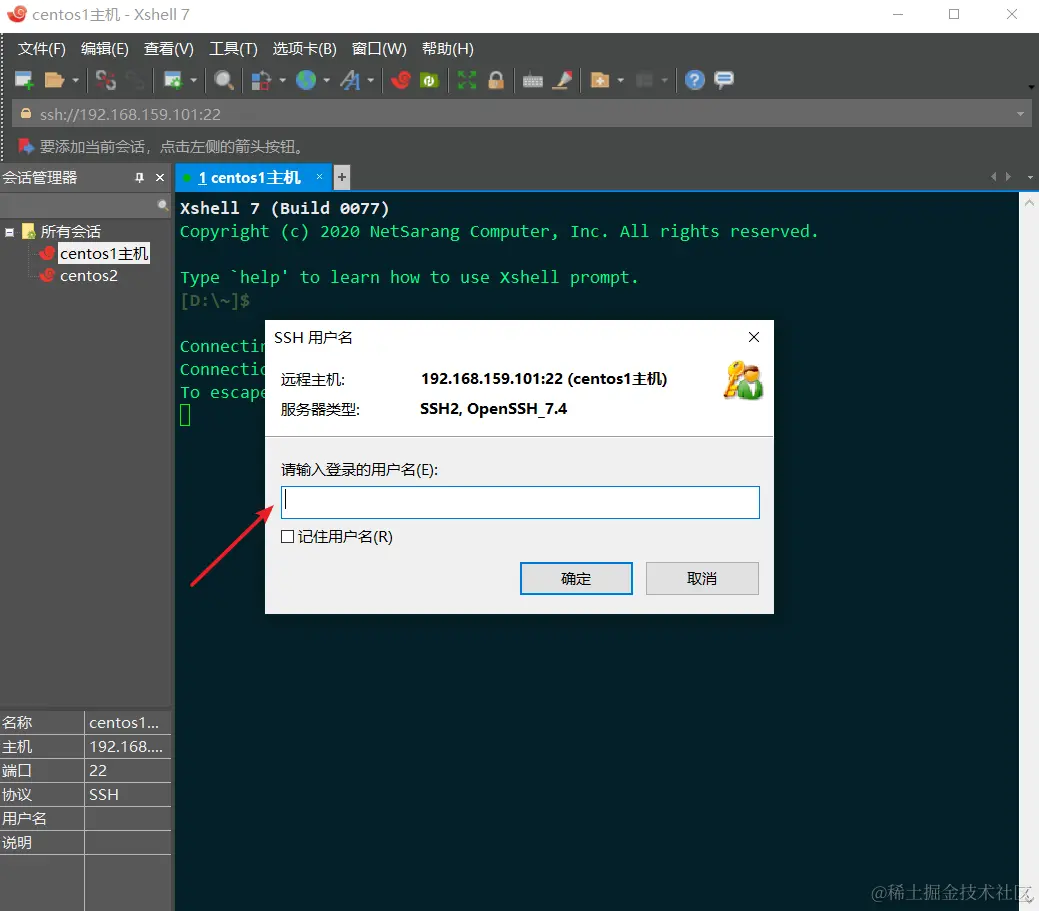1039x911 pixels.
Task: Launch the green Xftp icon
Action: pos(429,80)
